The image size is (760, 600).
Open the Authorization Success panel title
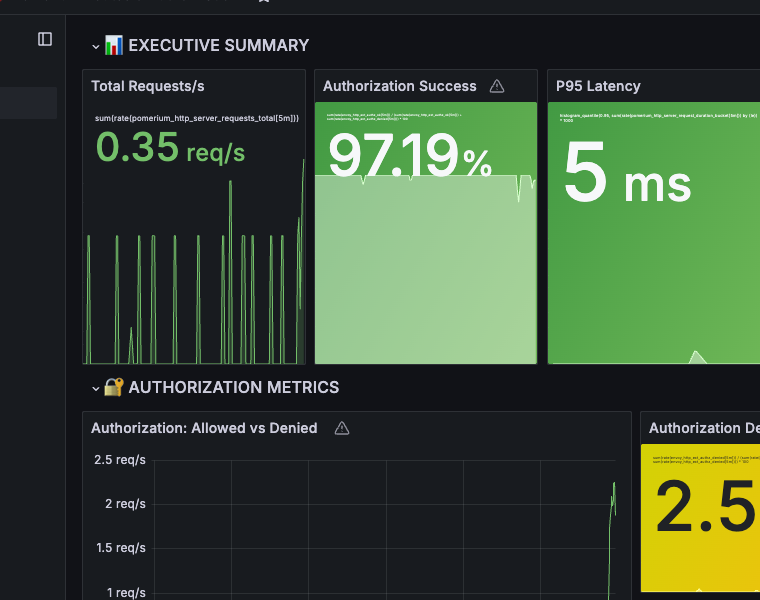(x=399, y=86)
